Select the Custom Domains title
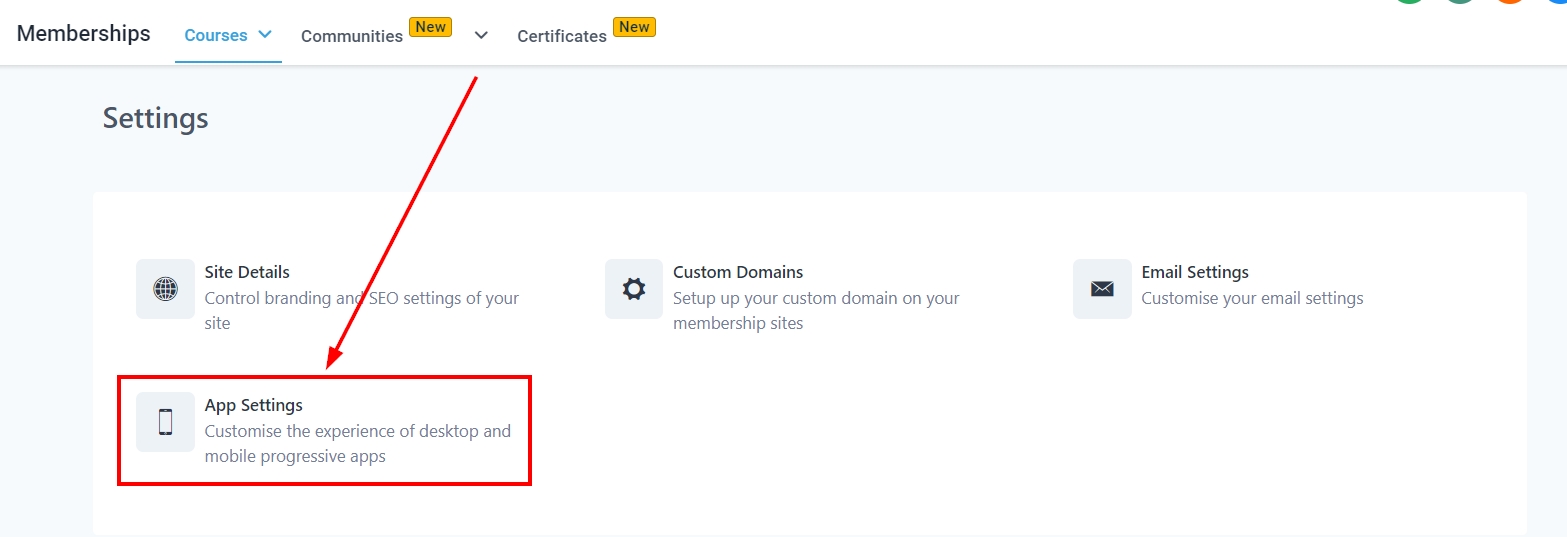The height and width of the screenshot is (537, 1567). [738, 272]
